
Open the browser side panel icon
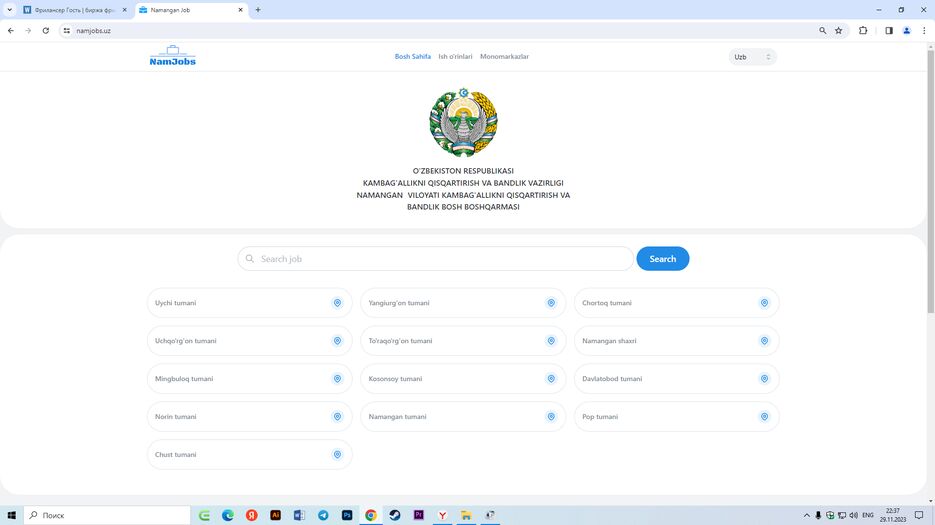tap(888, 30)
